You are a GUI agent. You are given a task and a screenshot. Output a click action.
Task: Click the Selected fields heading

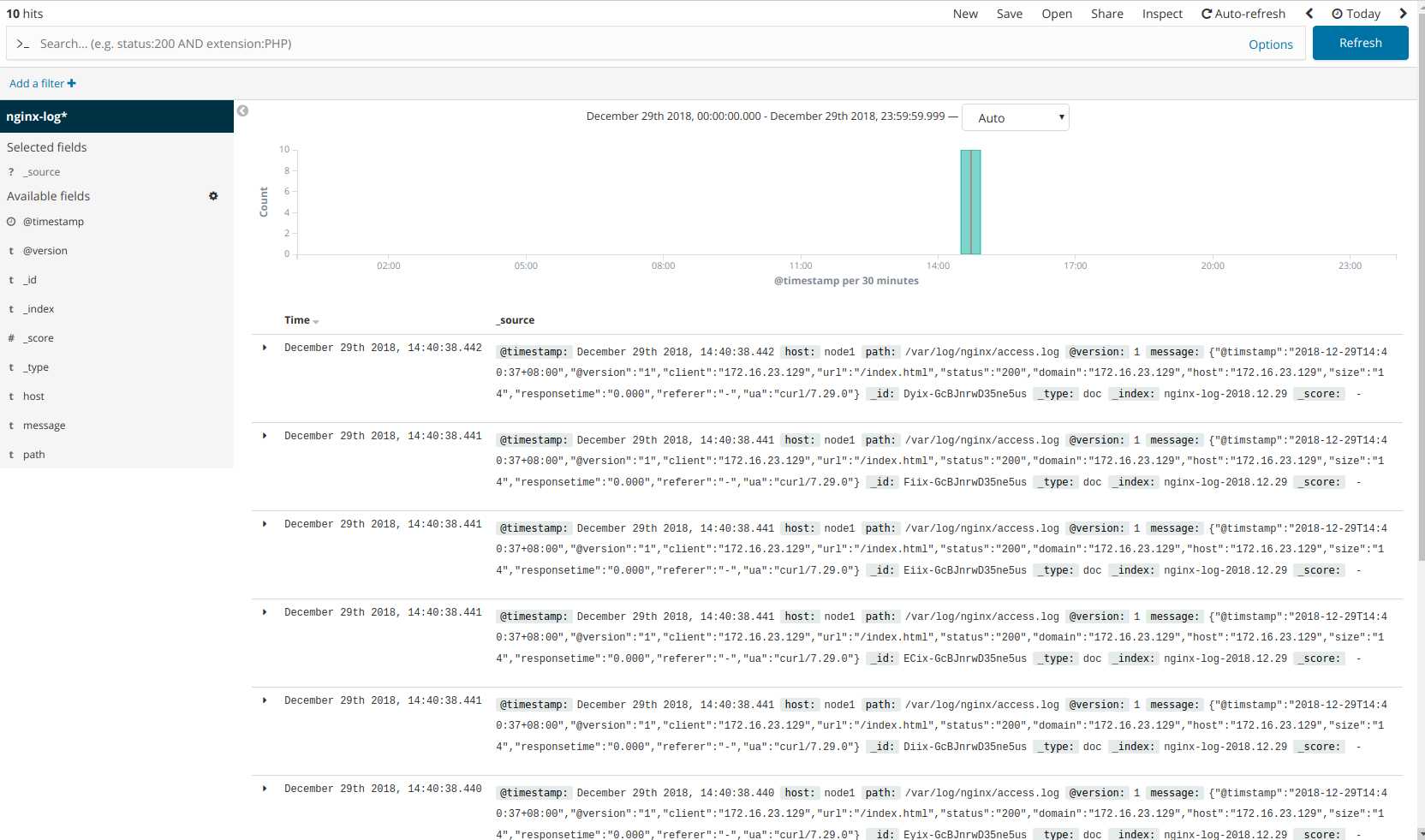[47, 147]
